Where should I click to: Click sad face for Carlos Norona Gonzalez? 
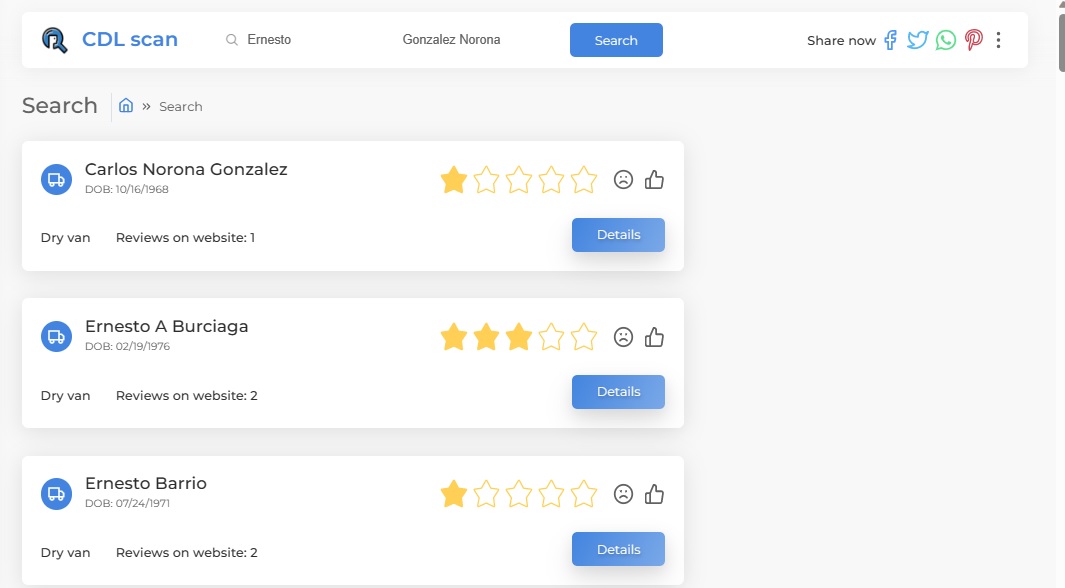click(623, 180)
